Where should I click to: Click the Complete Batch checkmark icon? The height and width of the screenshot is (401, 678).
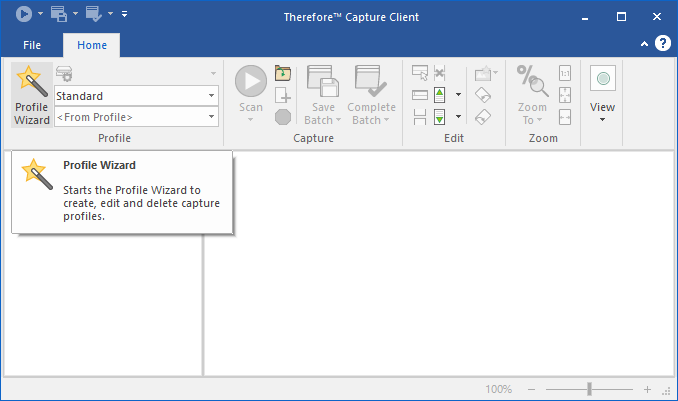[371, 81]
